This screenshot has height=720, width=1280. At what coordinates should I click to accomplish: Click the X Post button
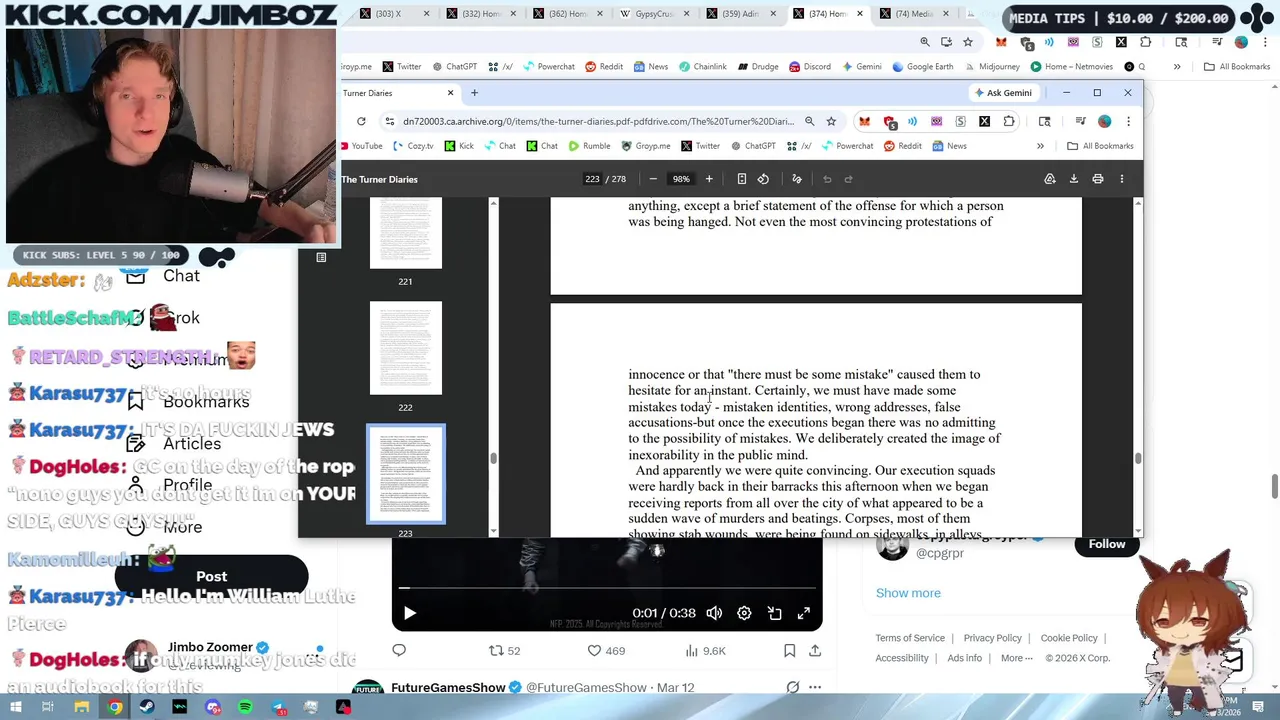point(211,577)
